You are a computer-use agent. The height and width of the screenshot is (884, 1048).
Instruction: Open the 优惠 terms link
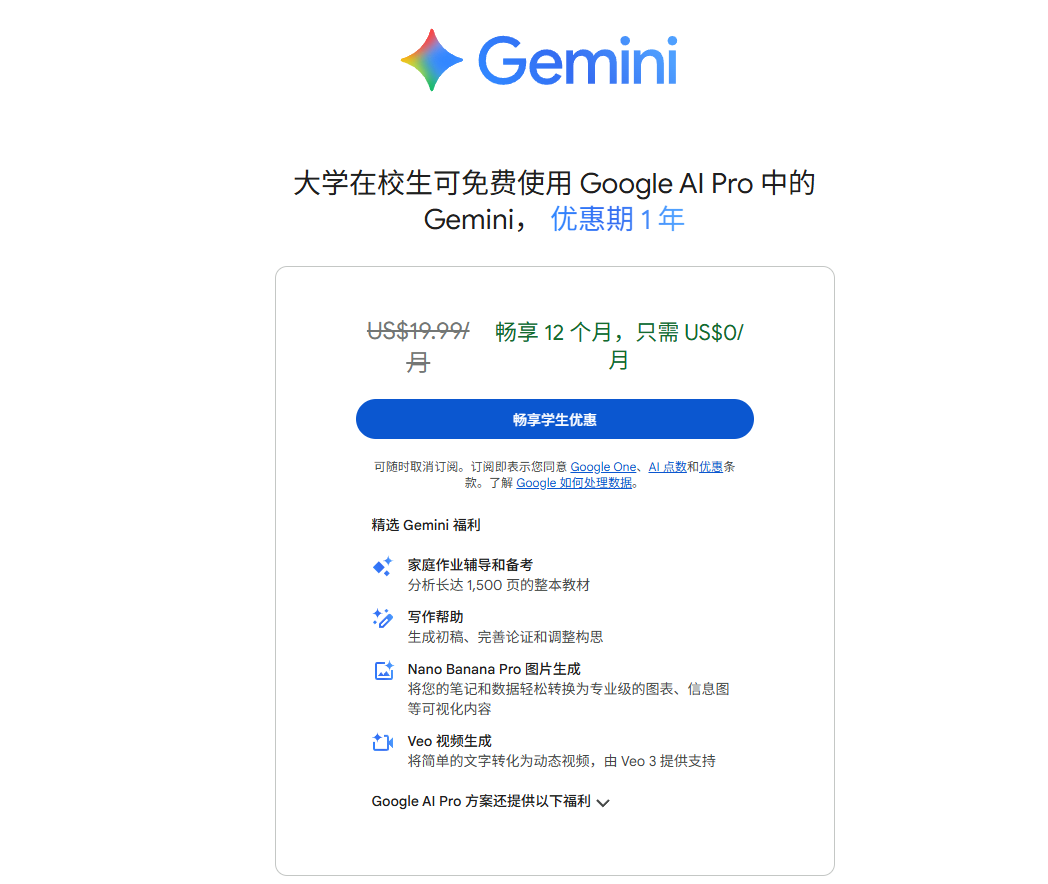(x=711, y=466)
